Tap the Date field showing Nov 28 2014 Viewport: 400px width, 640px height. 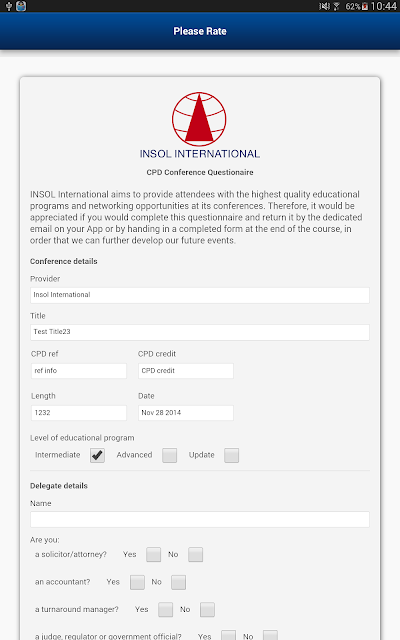186,413
